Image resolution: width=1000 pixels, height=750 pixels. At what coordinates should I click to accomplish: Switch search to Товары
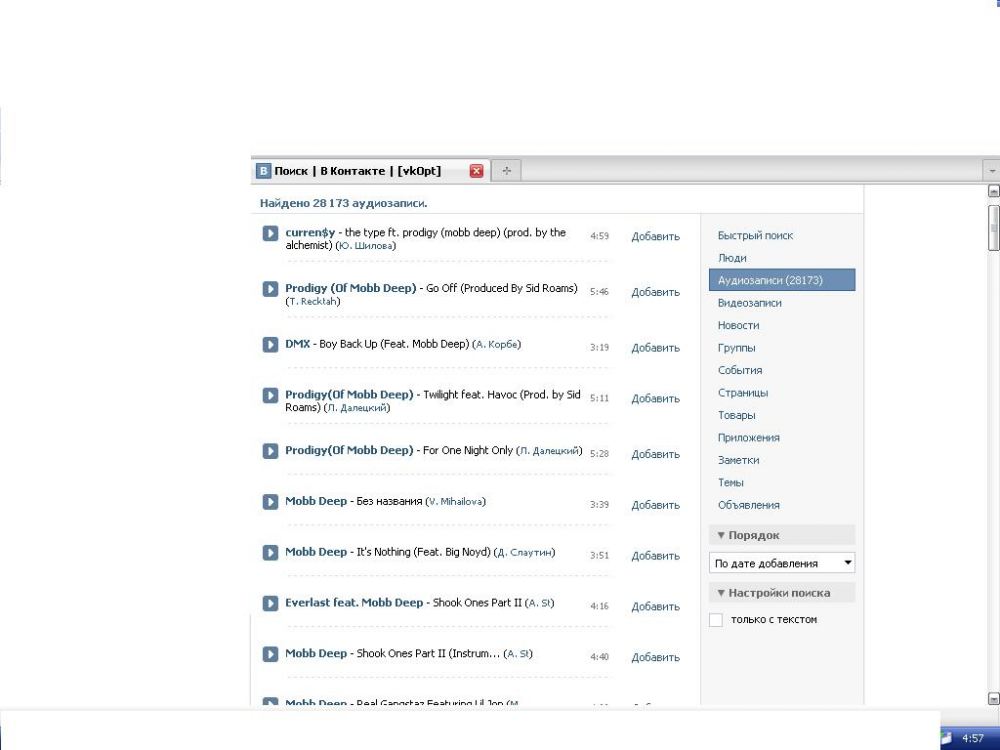coord(737,415)
